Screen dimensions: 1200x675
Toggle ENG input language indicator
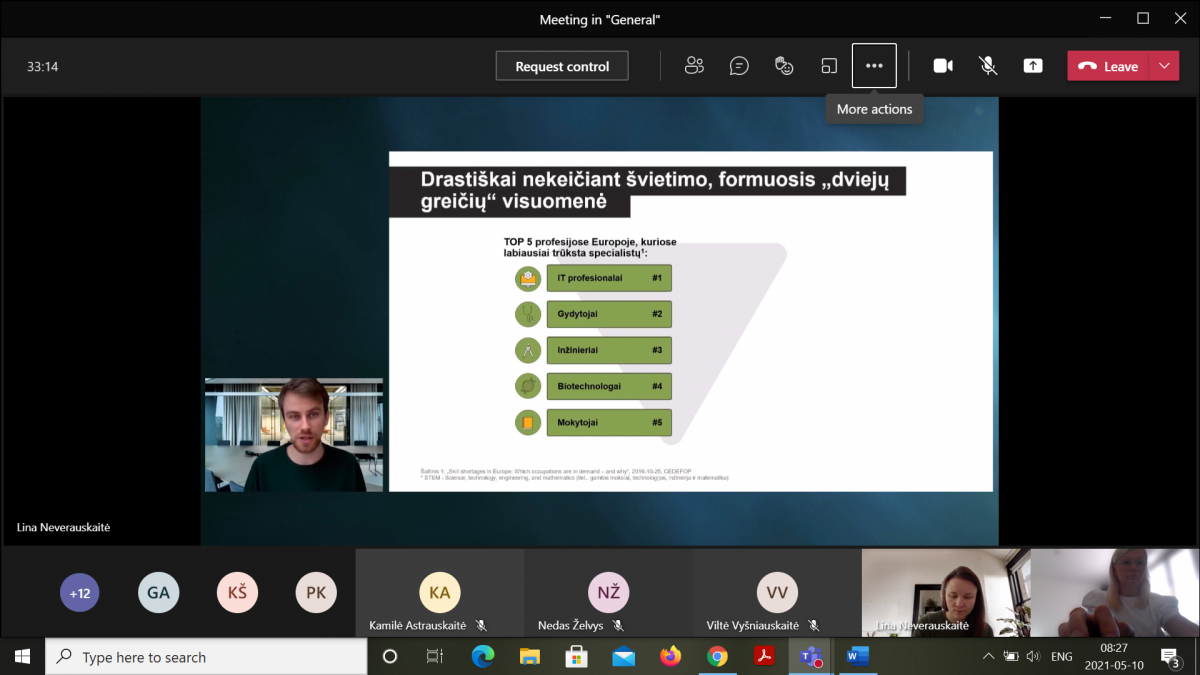click(x=1062, y=657)
